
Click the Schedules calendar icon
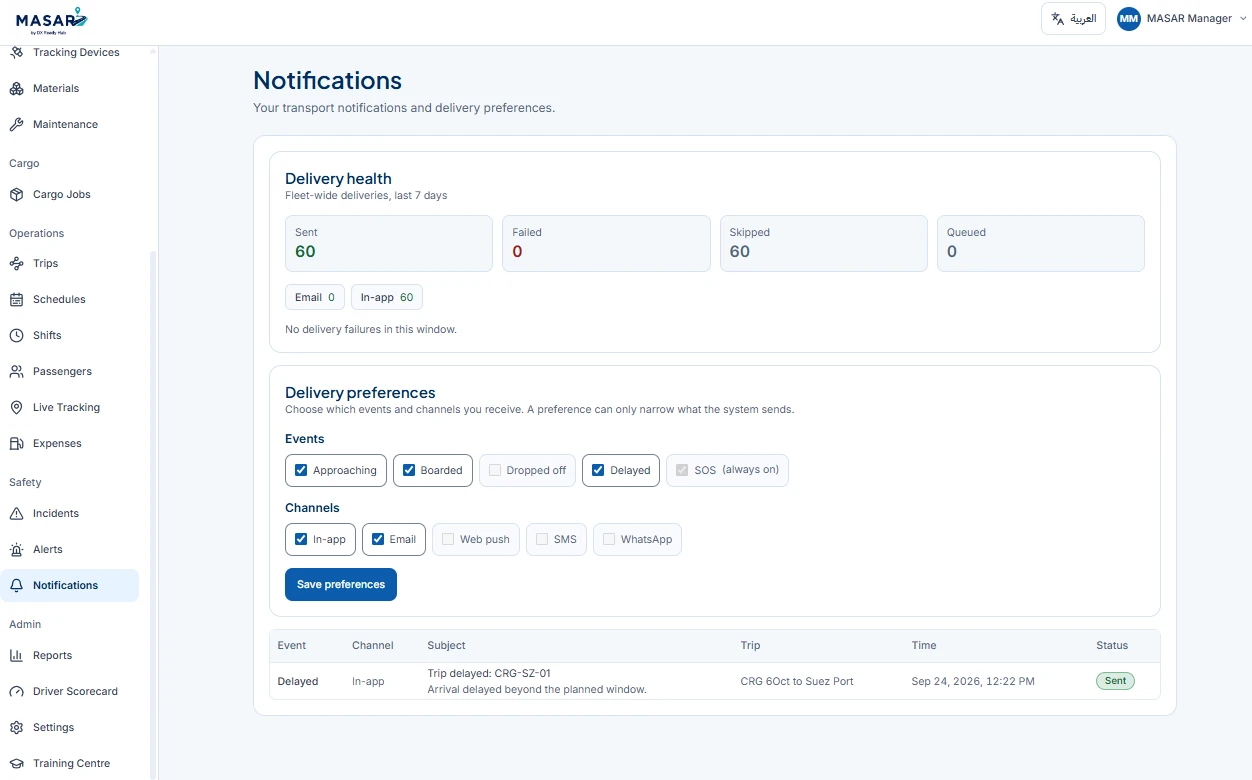16,299
